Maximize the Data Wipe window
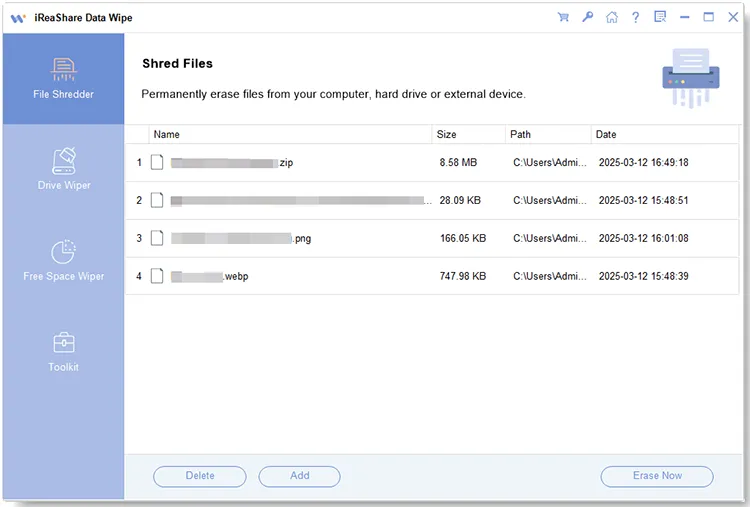Screen dimensions: 750x507 [708, 17]
